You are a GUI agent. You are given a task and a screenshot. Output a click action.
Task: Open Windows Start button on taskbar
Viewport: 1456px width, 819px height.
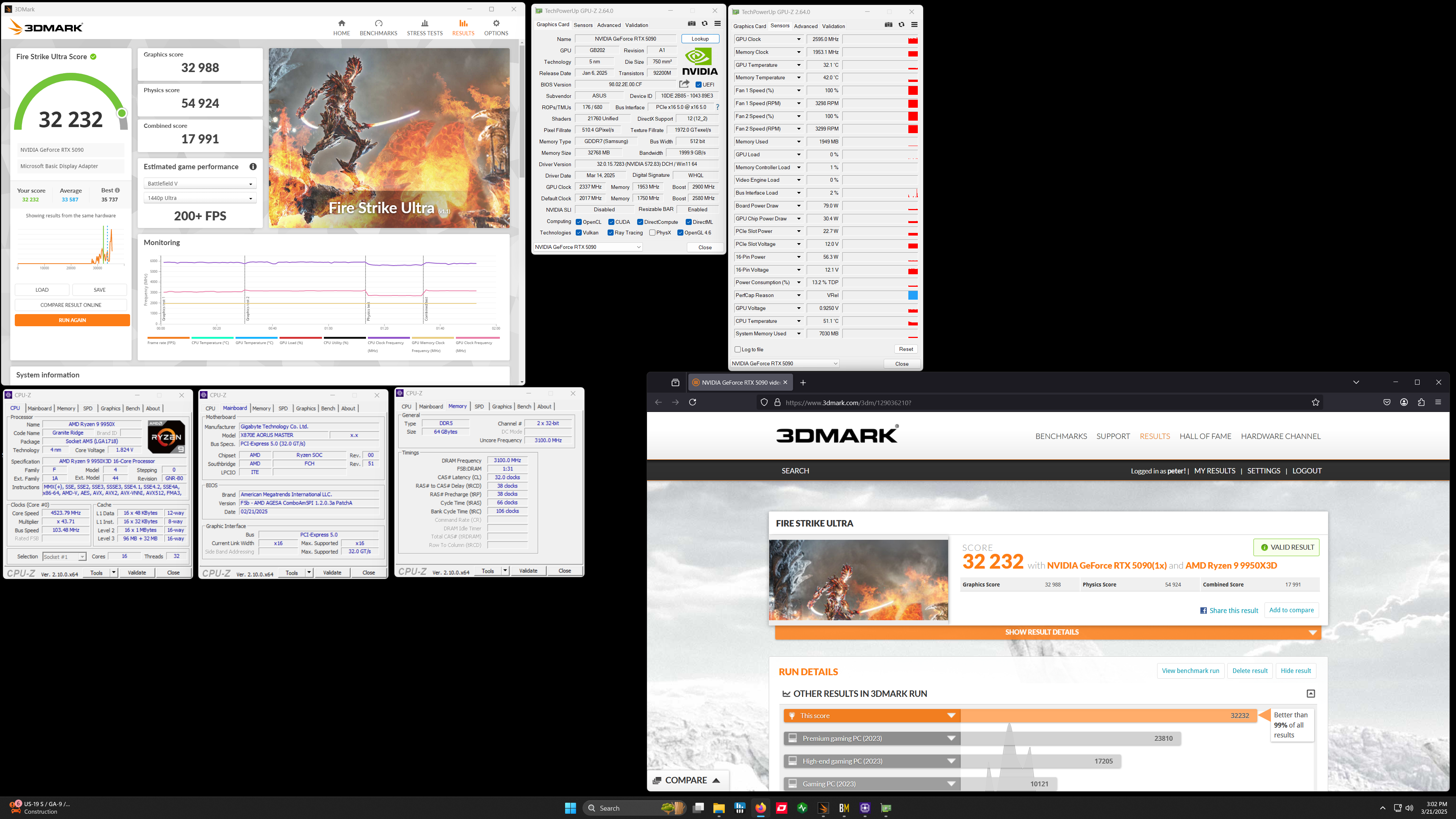pos(570,808)
